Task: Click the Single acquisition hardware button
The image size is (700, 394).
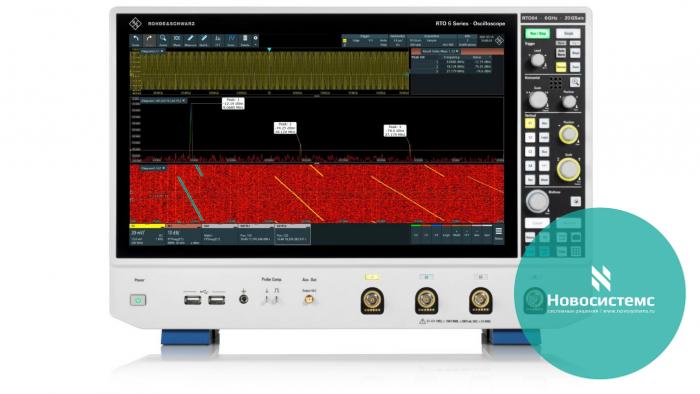Action: (568, 33)
